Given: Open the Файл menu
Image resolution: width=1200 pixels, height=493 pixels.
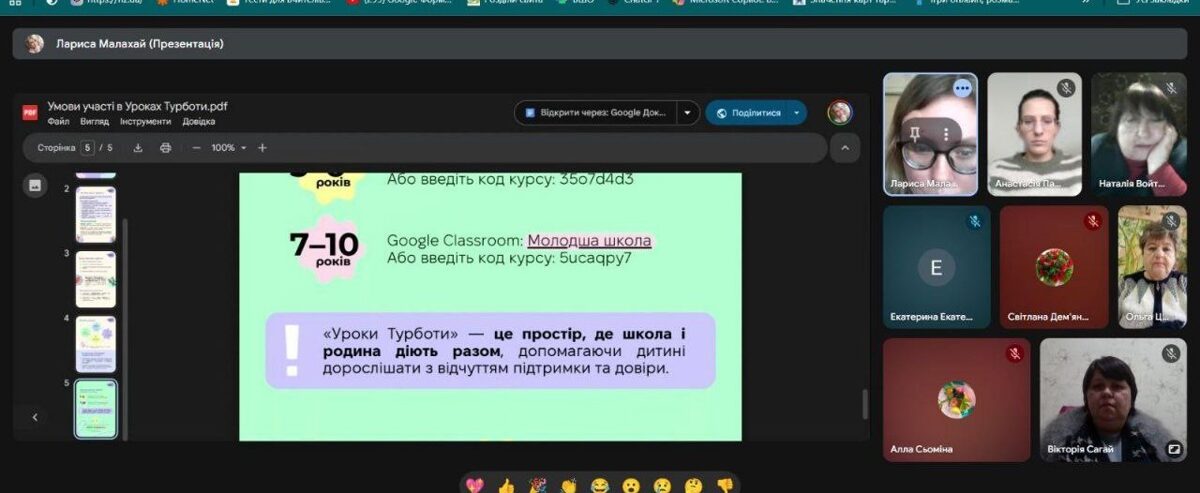Looking at the screenshot, I should 58,122.
